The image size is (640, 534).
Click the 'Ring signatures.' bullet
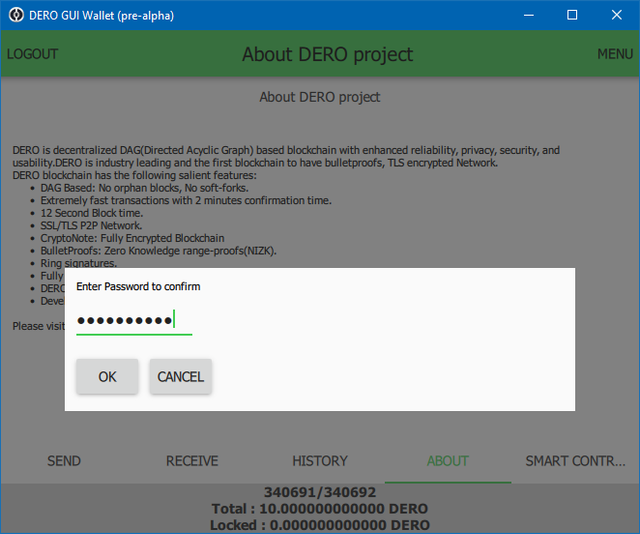coord(79,263)
